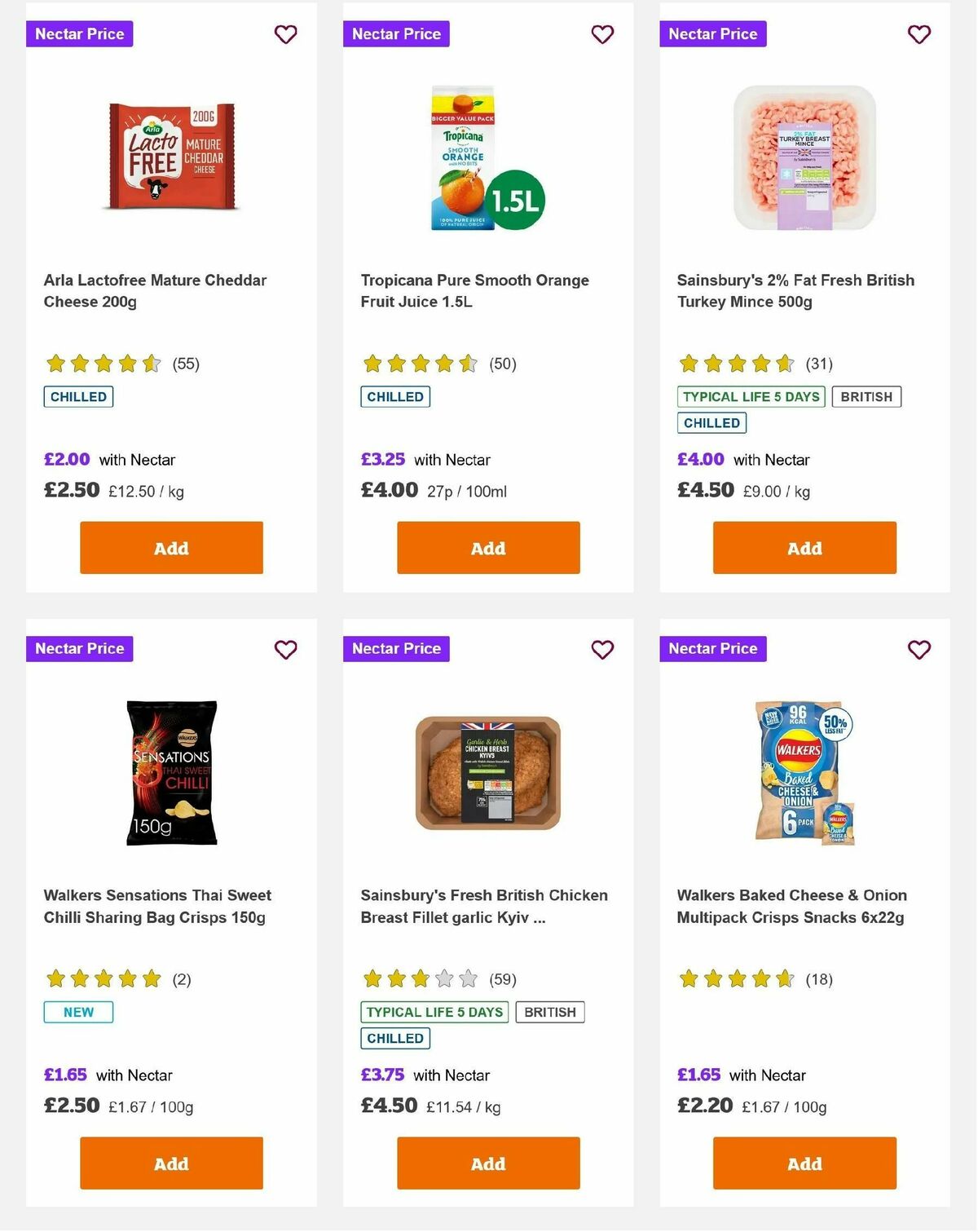Toggle the CHILLED filter tag on Arla cheese
This screenshot has height=1232, width=978.
point(77,397)
